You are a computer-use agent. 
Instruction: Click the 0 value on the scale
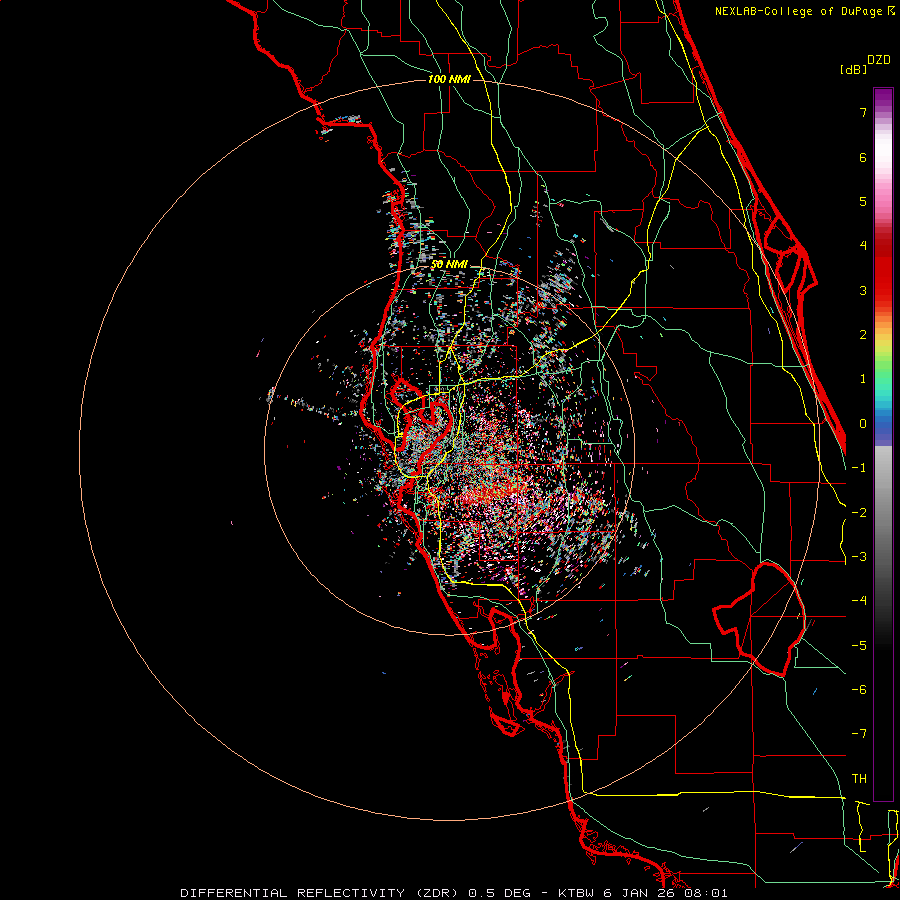(x=863, y=424)
